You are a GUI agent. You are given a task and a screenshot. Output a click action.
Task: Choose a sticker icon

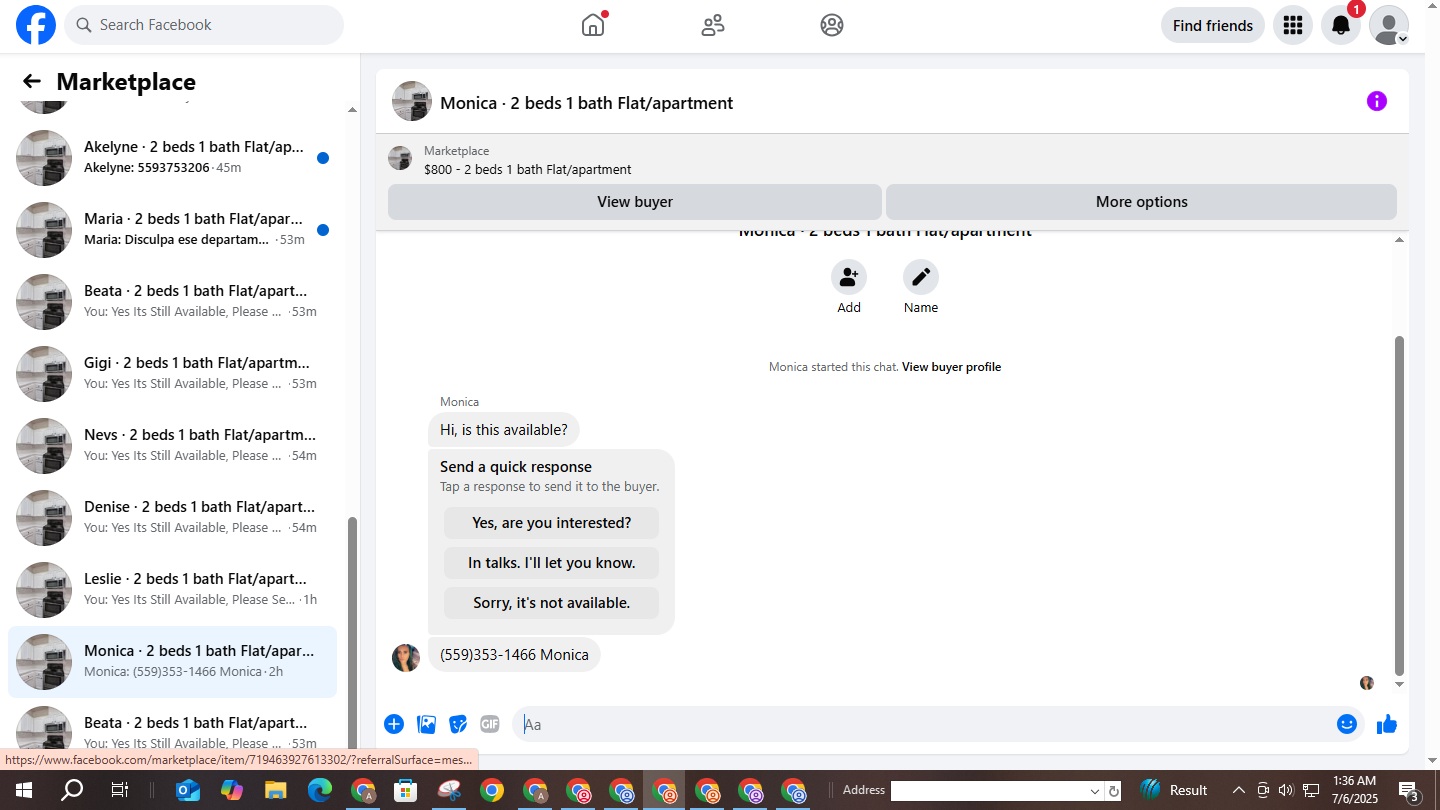[458, 724]
